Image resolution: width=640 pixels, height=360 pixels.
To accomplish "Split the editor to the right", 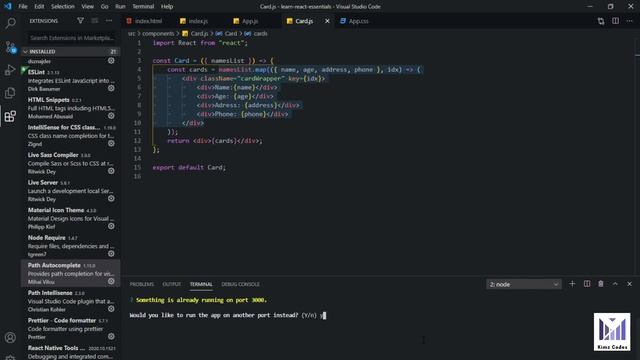I will [616, 21].
